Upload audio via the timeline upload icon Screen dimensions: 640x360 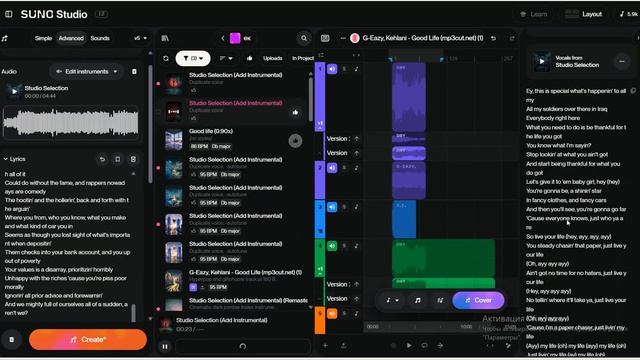coord(343,345)
